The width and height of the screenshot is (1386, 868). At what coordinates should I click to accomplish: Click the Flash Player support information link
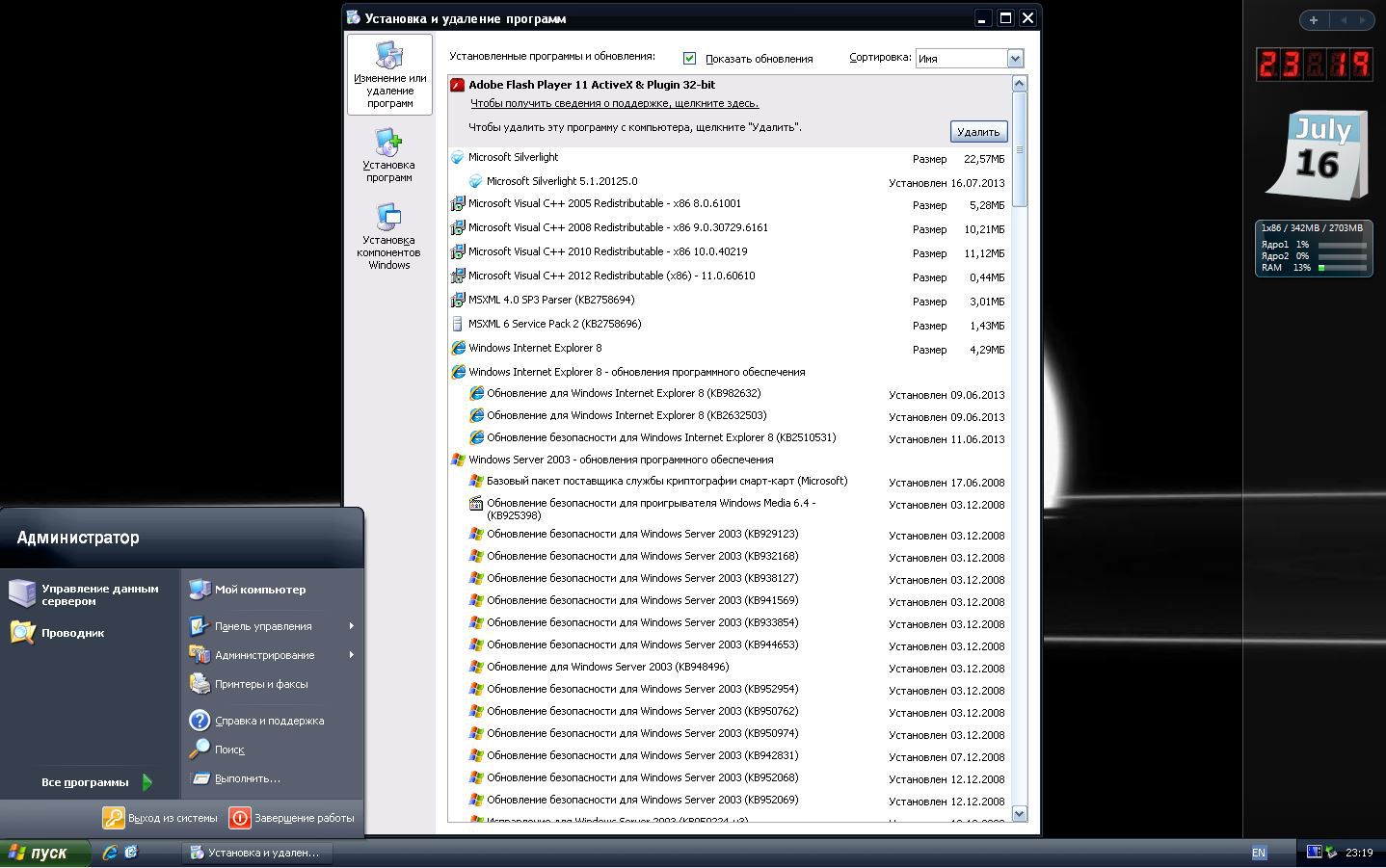coord(614,103)
